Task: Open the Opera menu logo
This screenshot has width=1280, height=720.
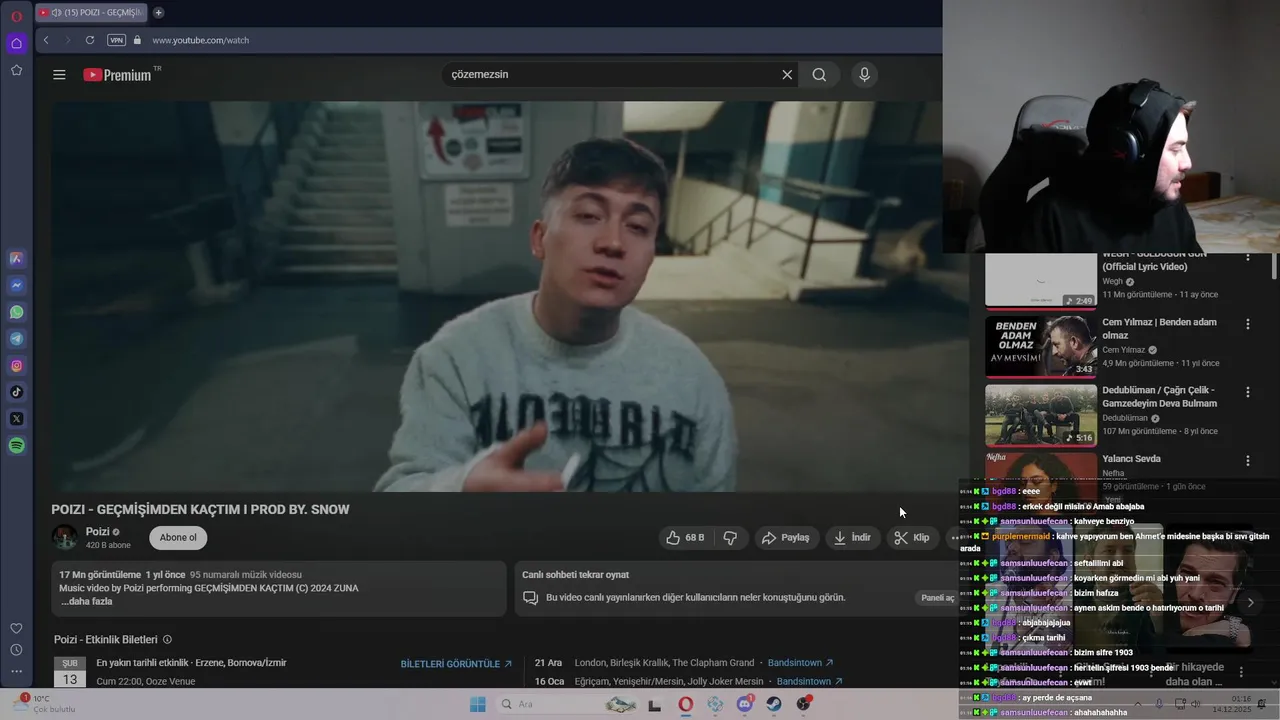Action: tap(16, 16)
